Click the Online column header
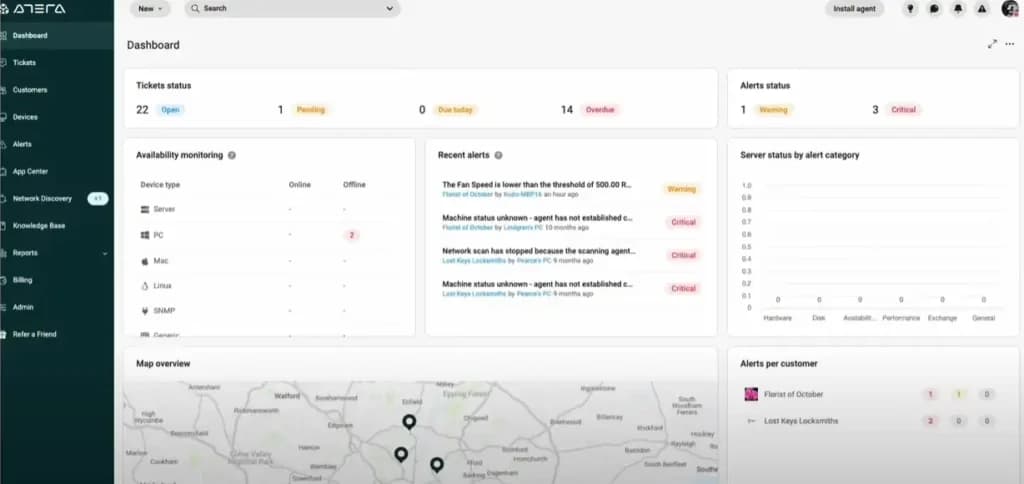 tap(300, 185)
